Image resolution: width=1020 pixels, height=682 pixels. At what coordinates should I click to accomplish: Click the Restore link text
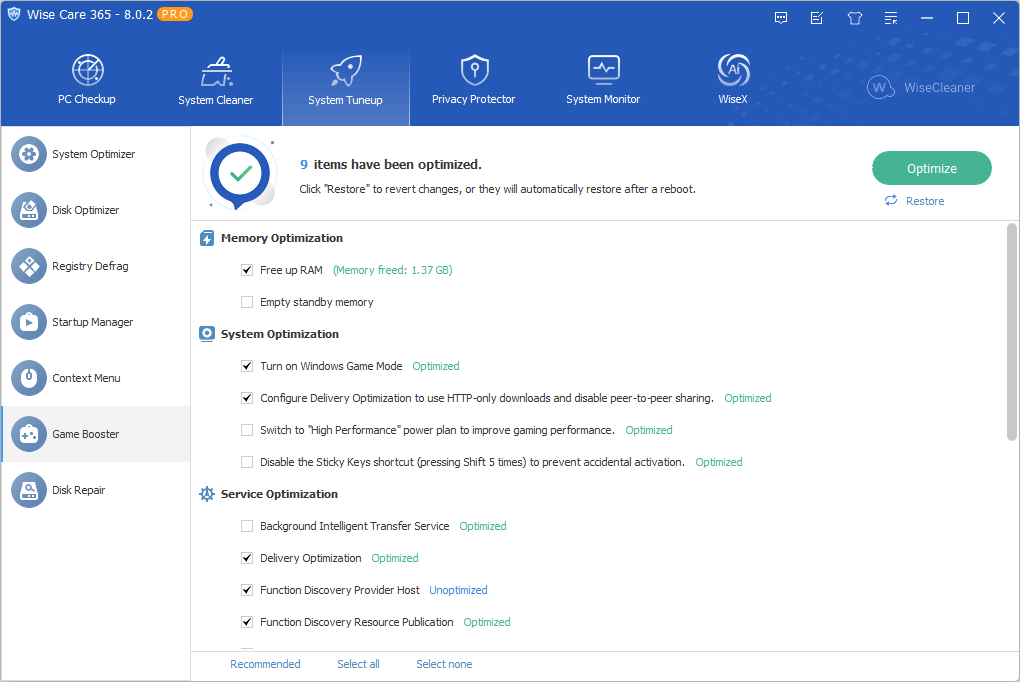point(925,201)
